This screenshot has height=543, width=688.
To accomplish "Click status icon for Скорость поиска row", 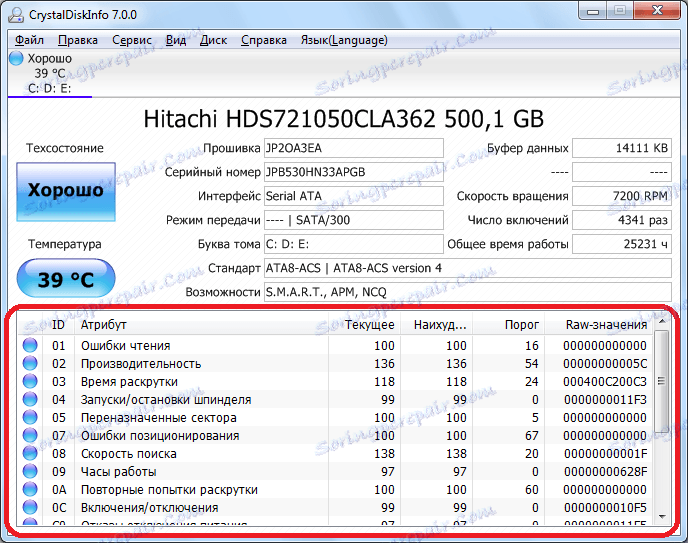I will click(x=30, y=454).
